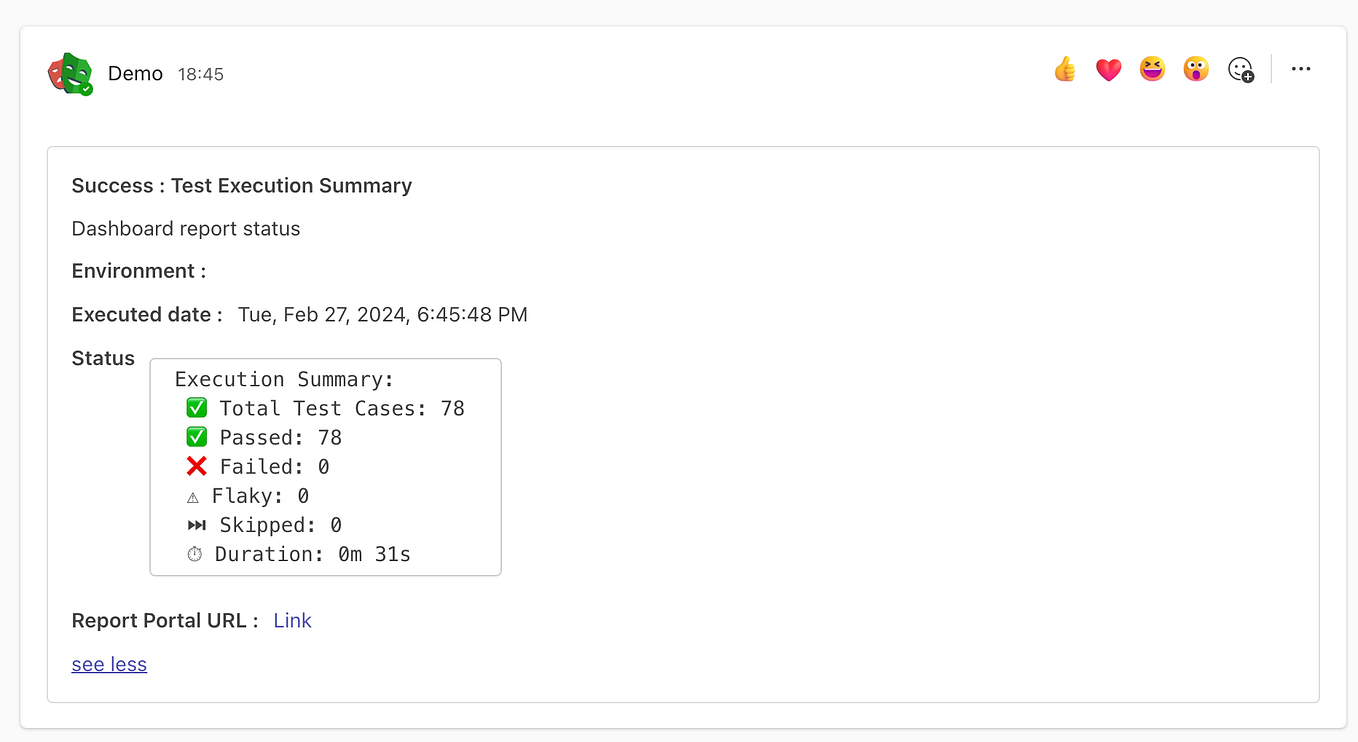React with the surprised face emoji

click(1196, 69)
